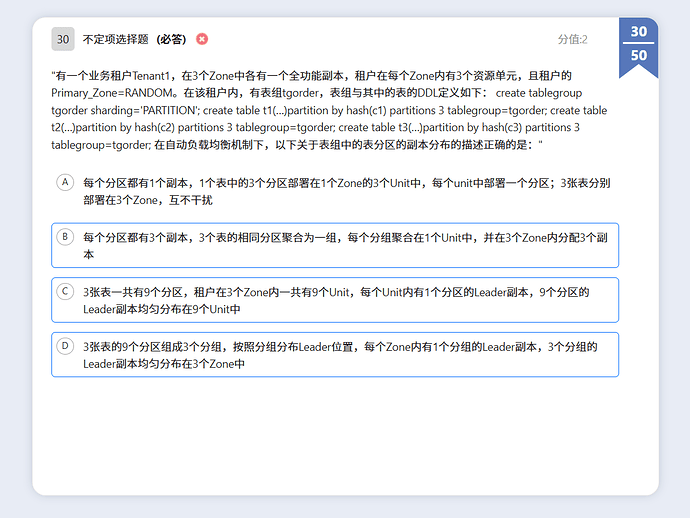This screenshot has height=518, width=690.
Task: Click the top number 30 in the bookmark
Action: (x=638, y=32)
